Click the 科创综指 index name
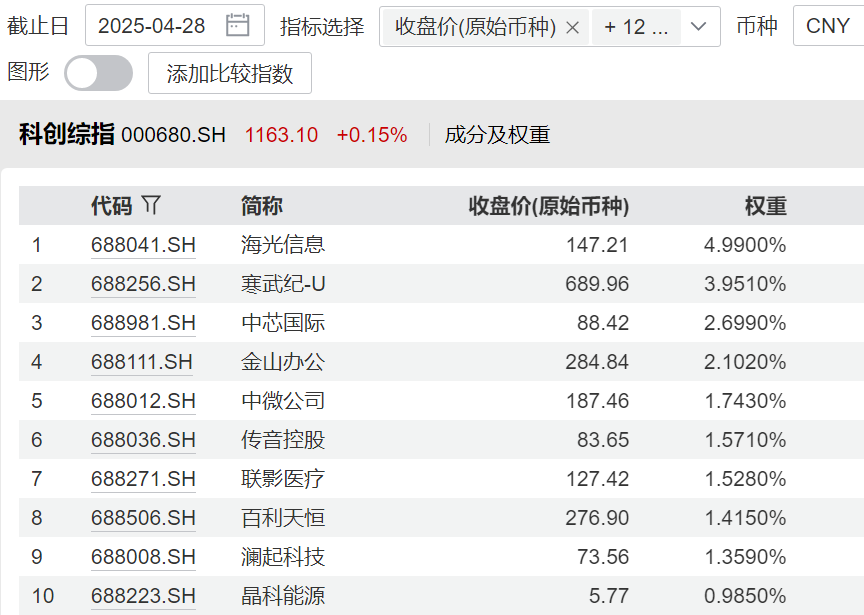Screen dimensions: 864x615 coord(67,134)
